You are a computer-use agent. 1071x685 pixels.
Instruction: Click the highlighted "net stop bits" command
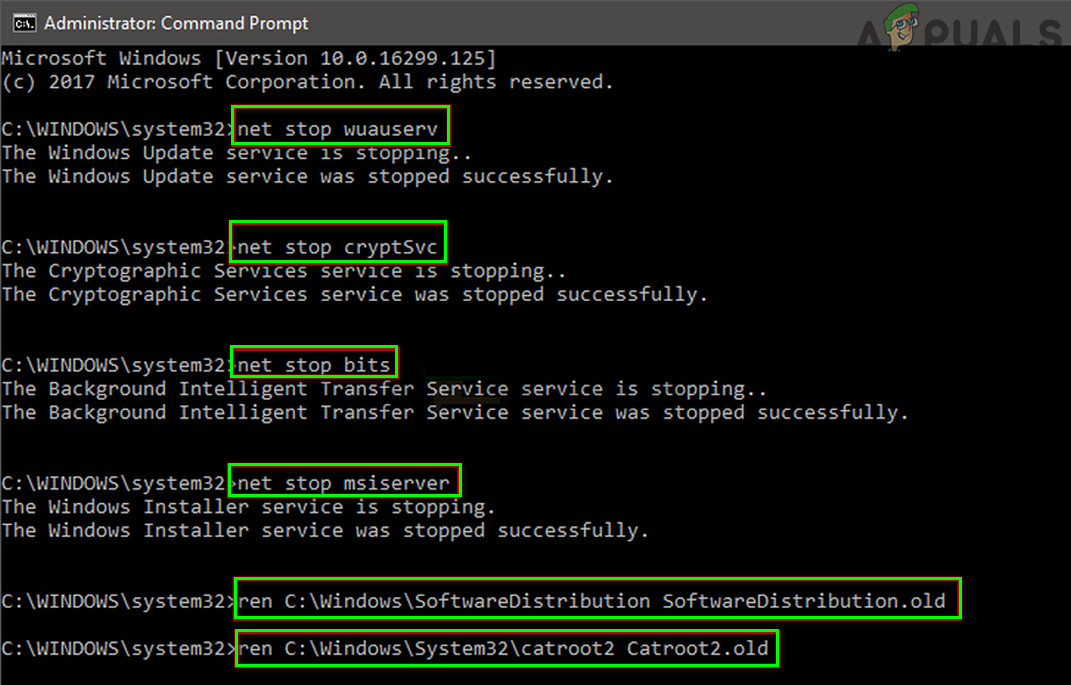point(314,364)
